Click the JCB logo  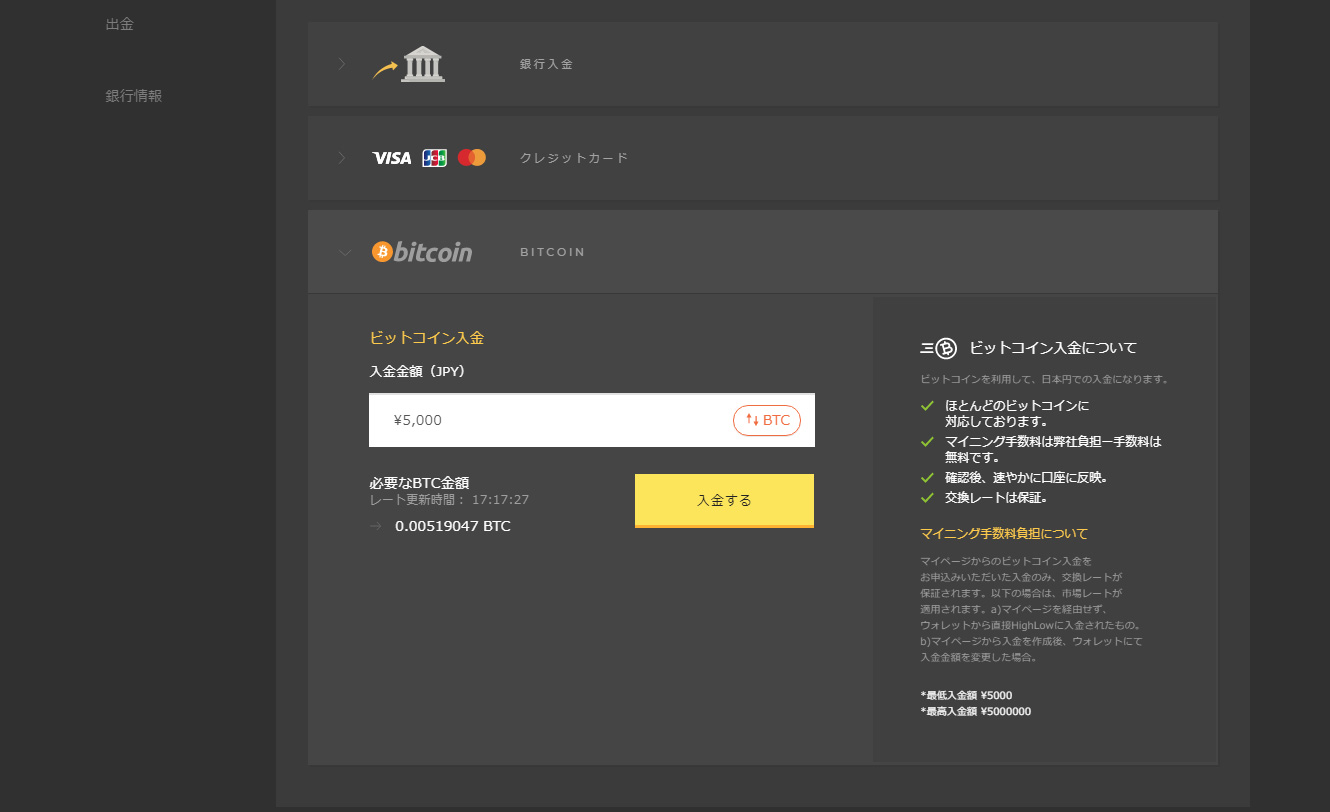434,158
